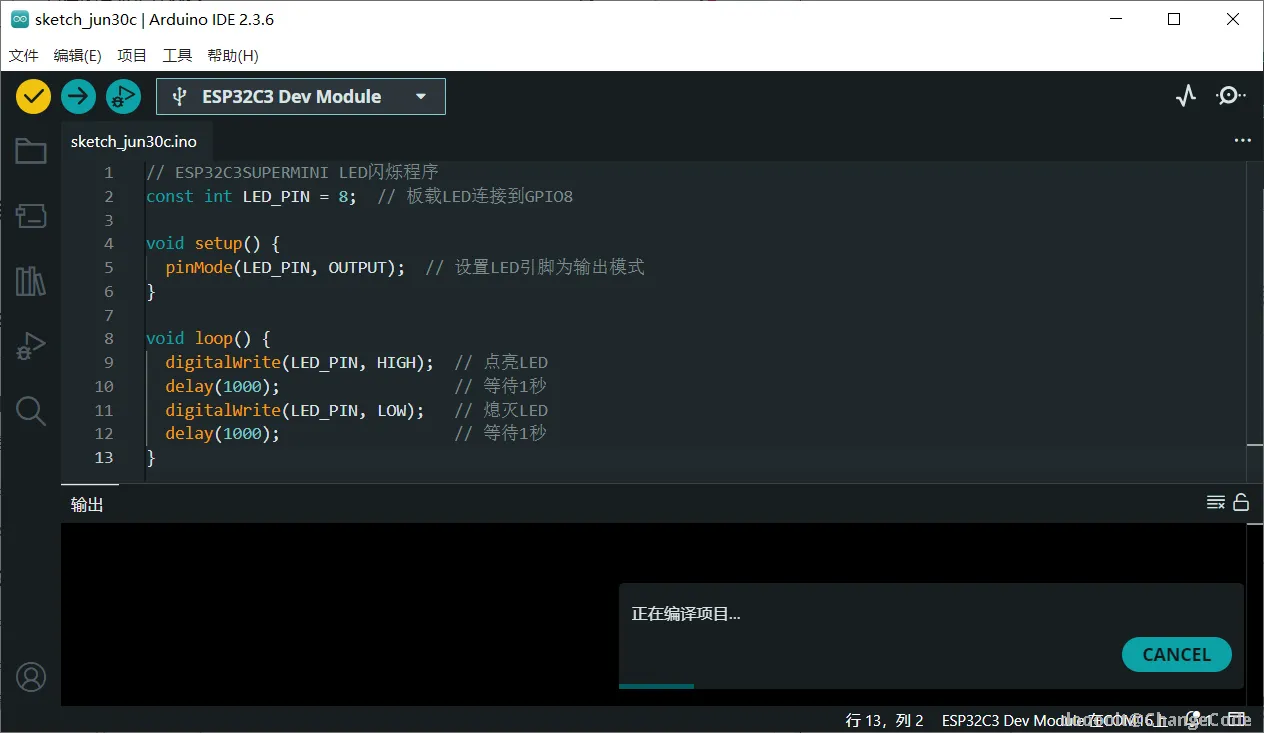The width and height of the screenshot is (1264, 733).
Task: Click the comment 熄灭LED
Action: (x=501, y=410)
